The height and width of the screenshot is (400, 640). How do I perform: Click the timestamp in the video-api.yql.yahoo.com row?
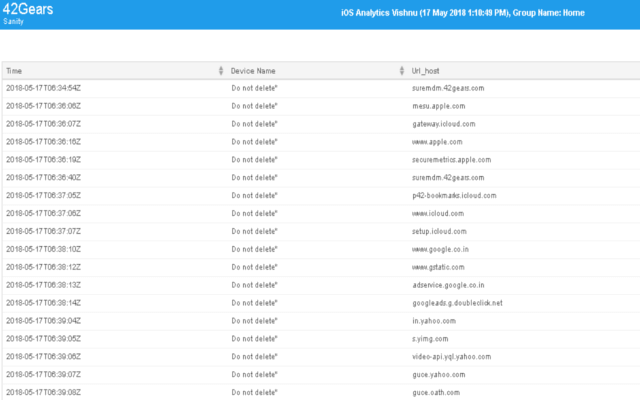pyautogui.click(x=43, y=357)
